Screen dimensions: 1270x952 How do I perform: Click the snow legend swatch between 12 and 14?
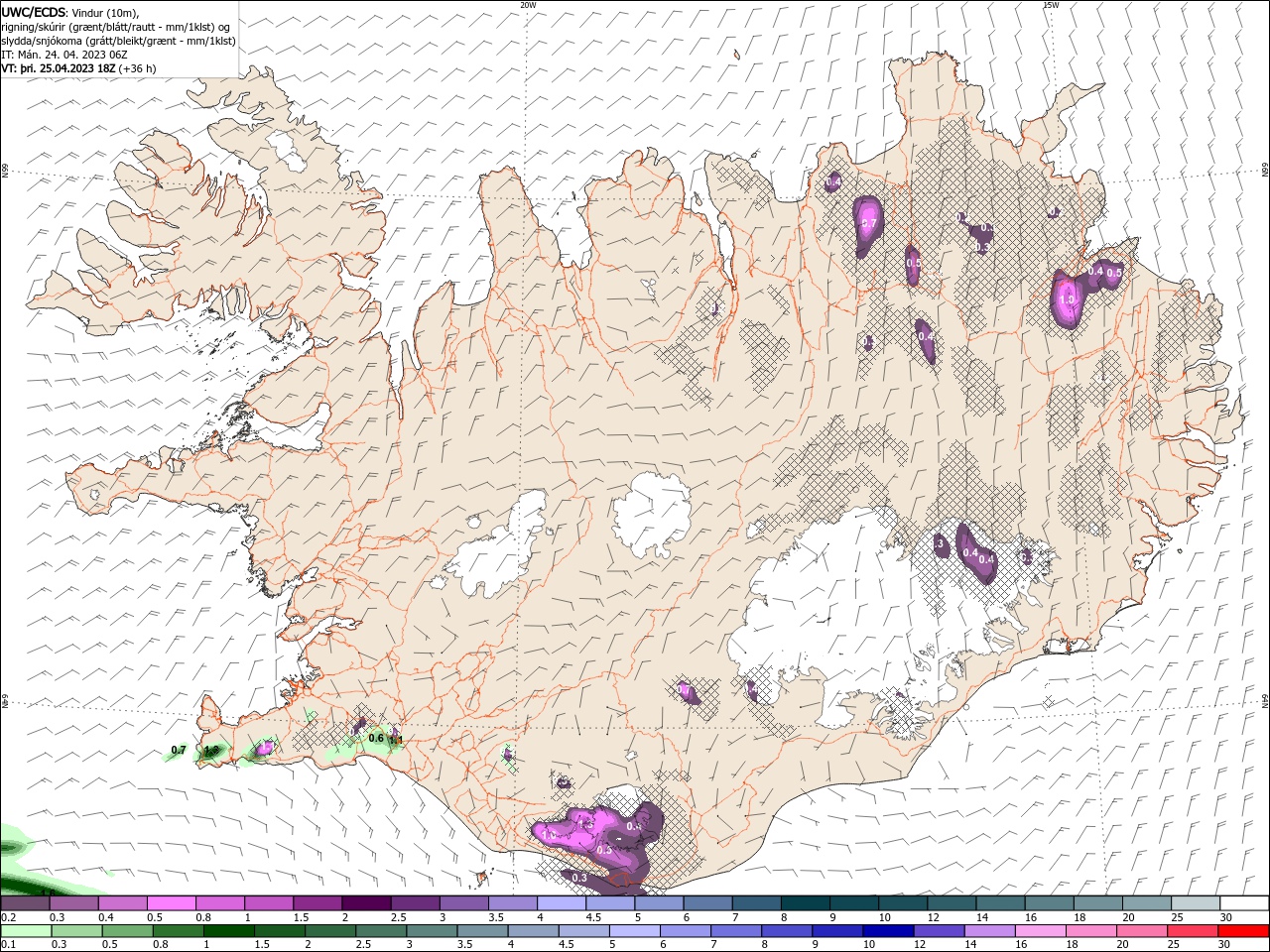coord(951,903)
